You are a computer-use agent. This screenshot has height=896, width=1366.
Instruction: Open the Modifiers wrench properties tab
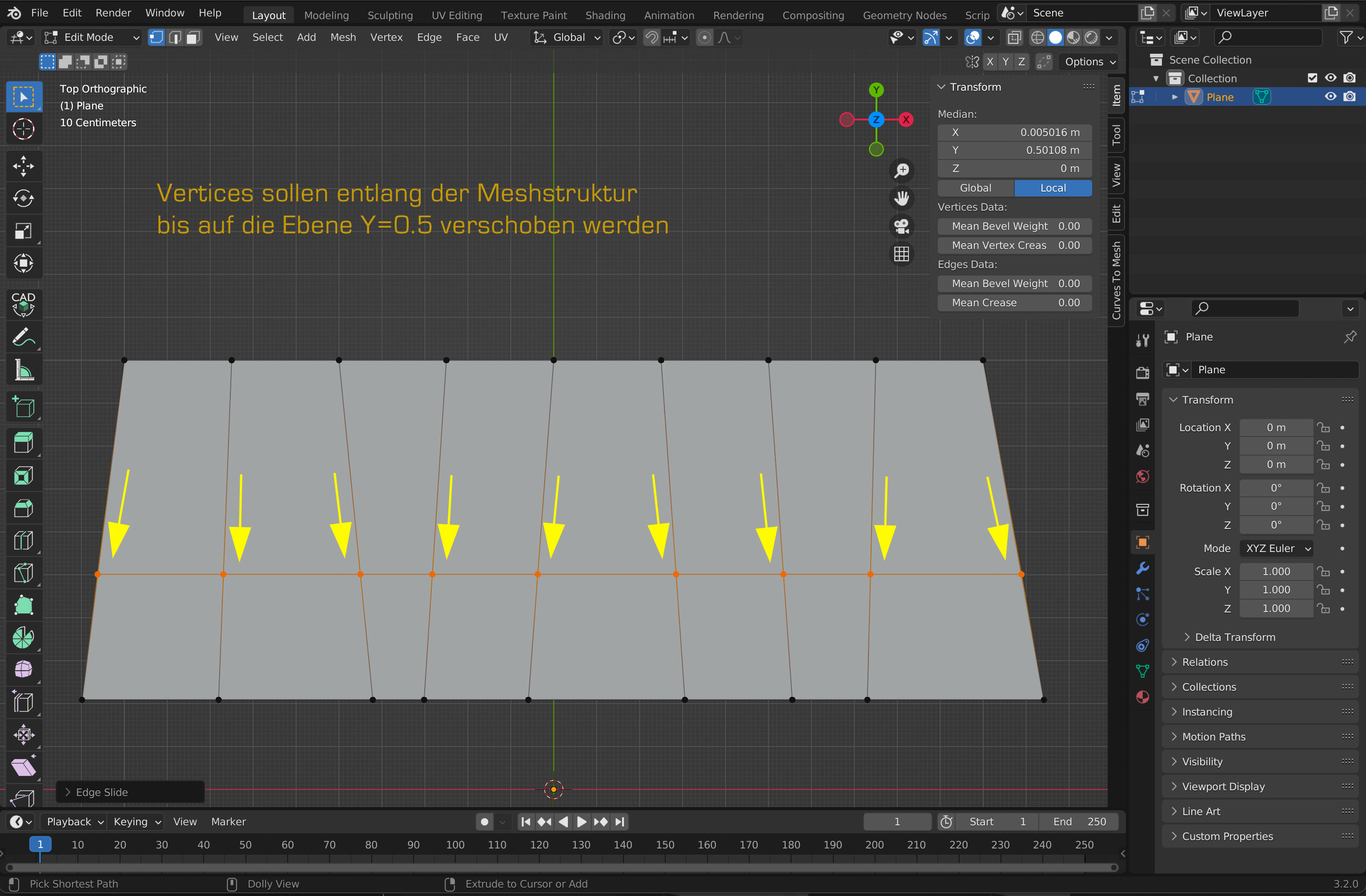coord(1142,568)
